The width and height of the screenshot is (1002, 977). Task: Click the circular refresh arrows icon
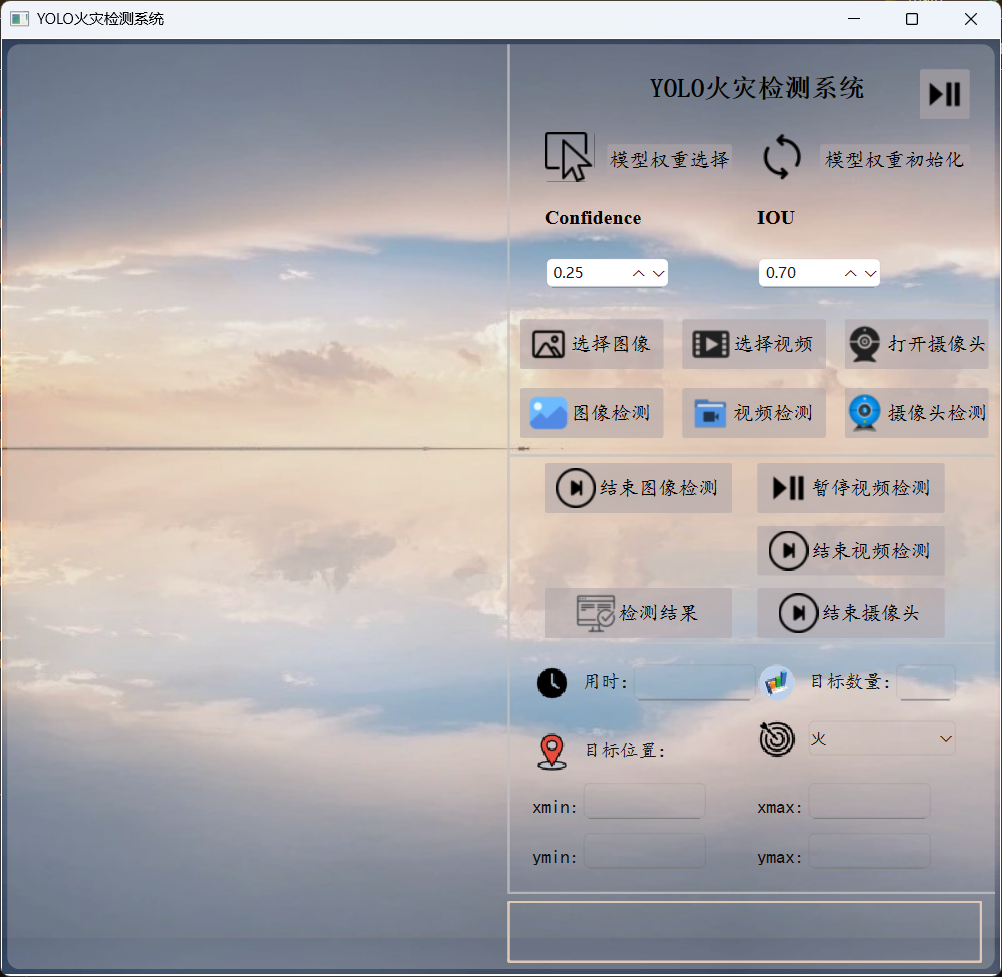[x=782, y=157]
